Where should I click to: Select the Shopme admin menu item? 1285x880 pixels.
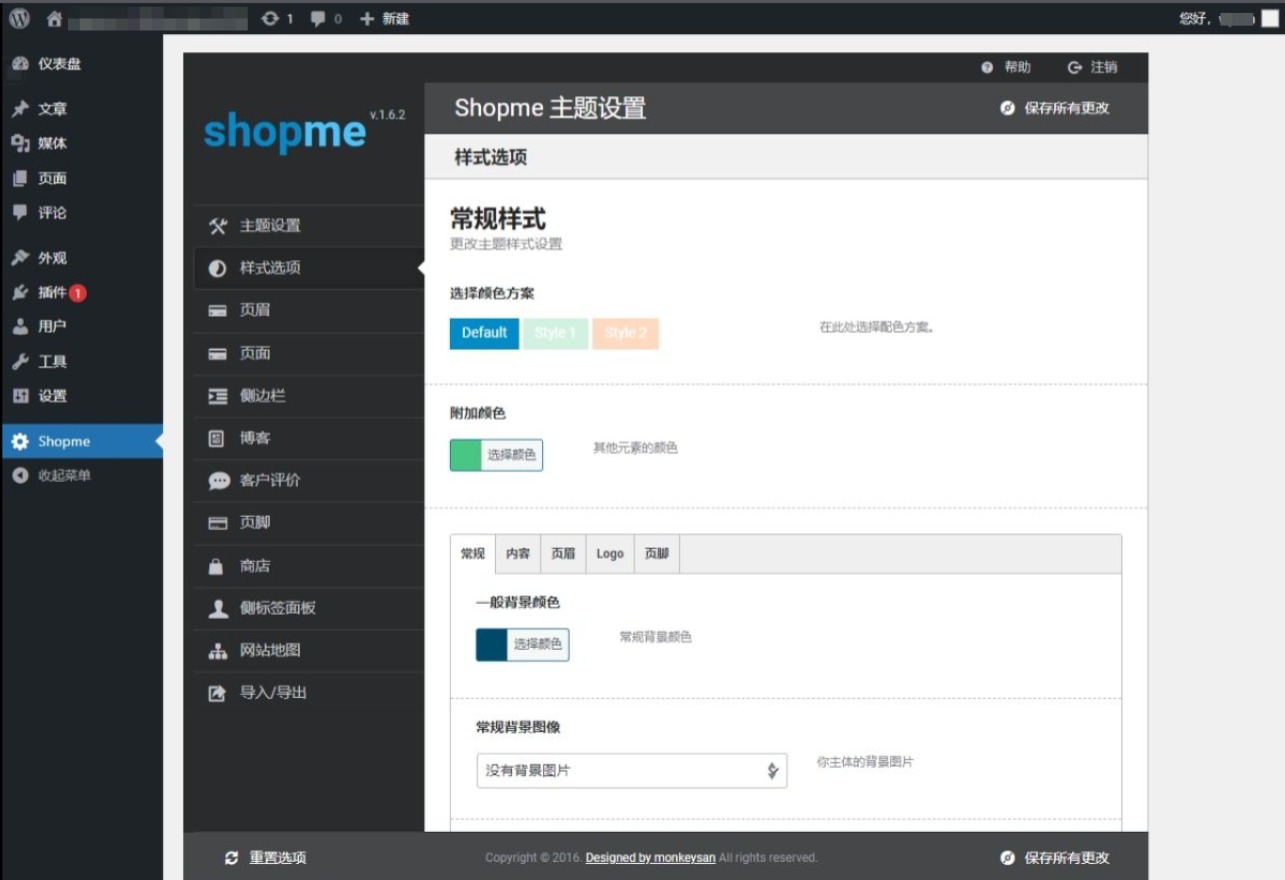pyautogui.click(x=81, y=441)
